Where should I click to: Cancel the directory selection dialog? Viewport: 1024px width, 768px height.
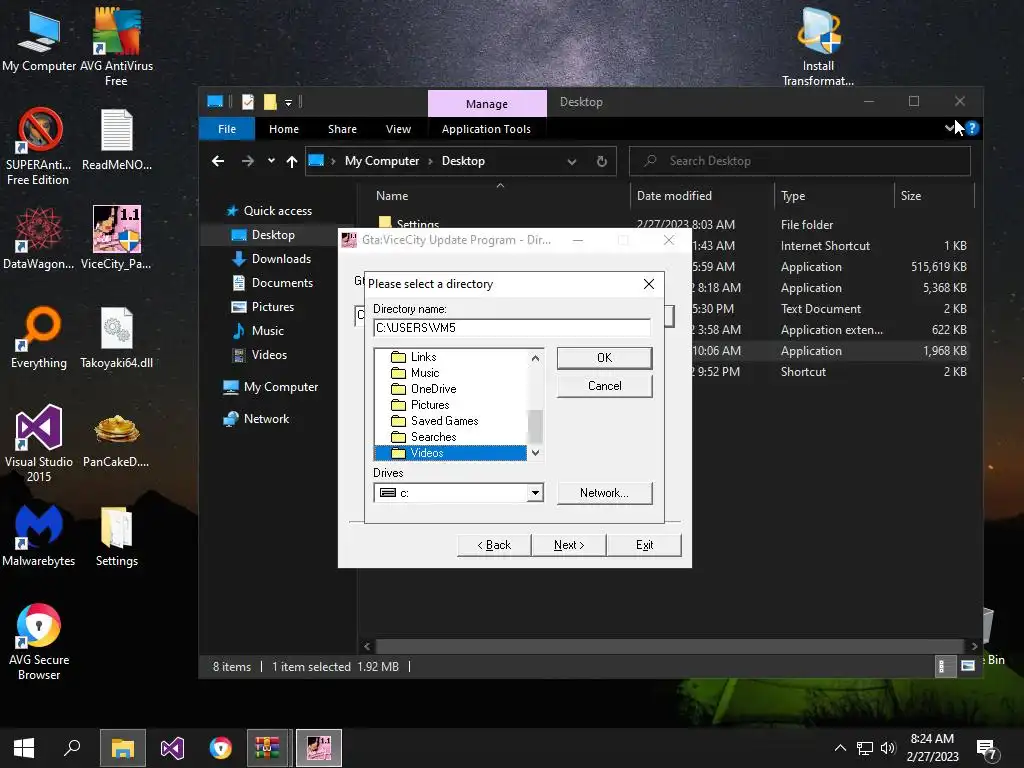click(x=604, y=386)
